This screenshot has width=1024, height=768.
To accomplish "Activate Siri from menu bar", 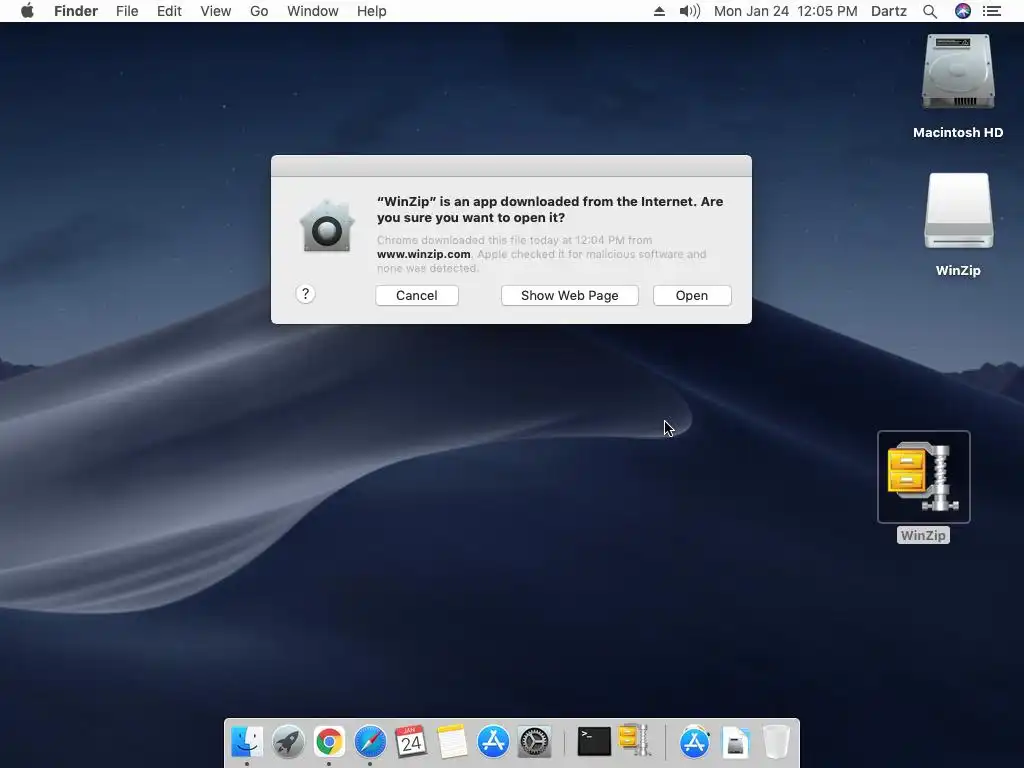I will pyautogui.click(x=963, y=11).
